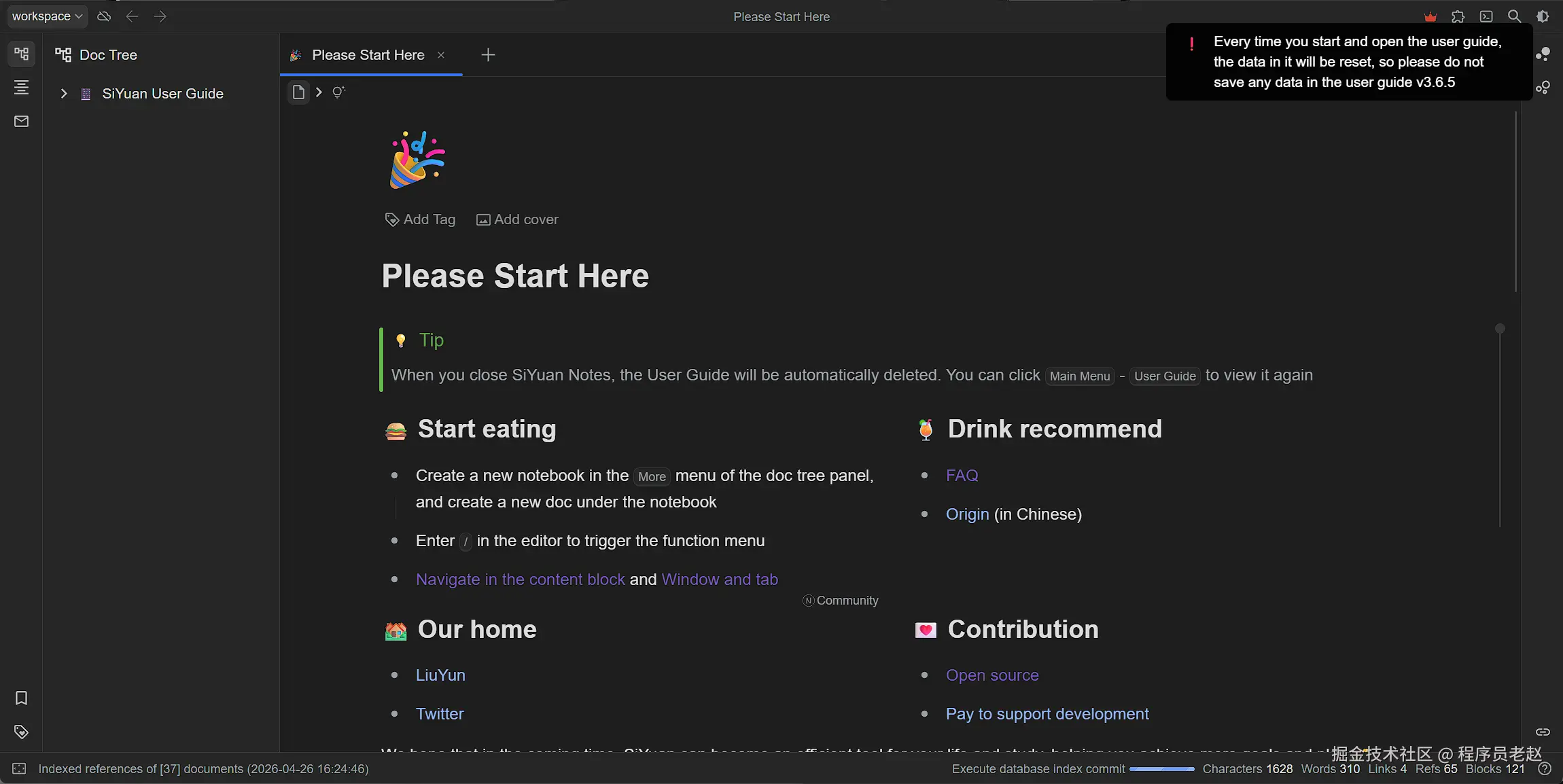Open the workspace dropdown menu
This screenshot has height=784, width=1563.
pos(47,16)
